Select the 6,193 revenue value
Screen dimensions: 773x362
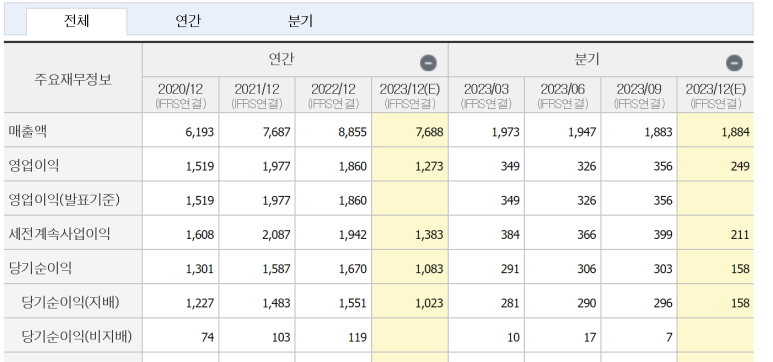click(200, 132)
